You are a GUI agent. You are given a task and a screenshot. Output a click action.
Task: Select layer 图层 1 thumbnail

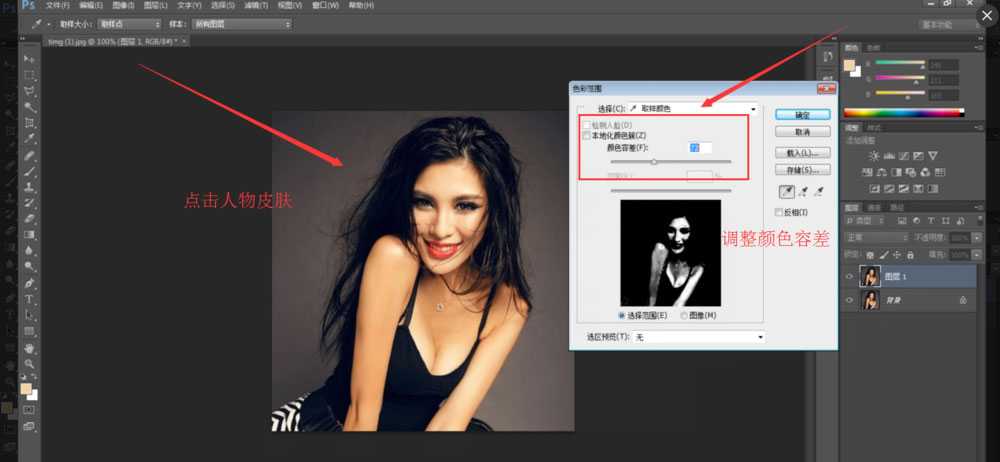[869, 276]
